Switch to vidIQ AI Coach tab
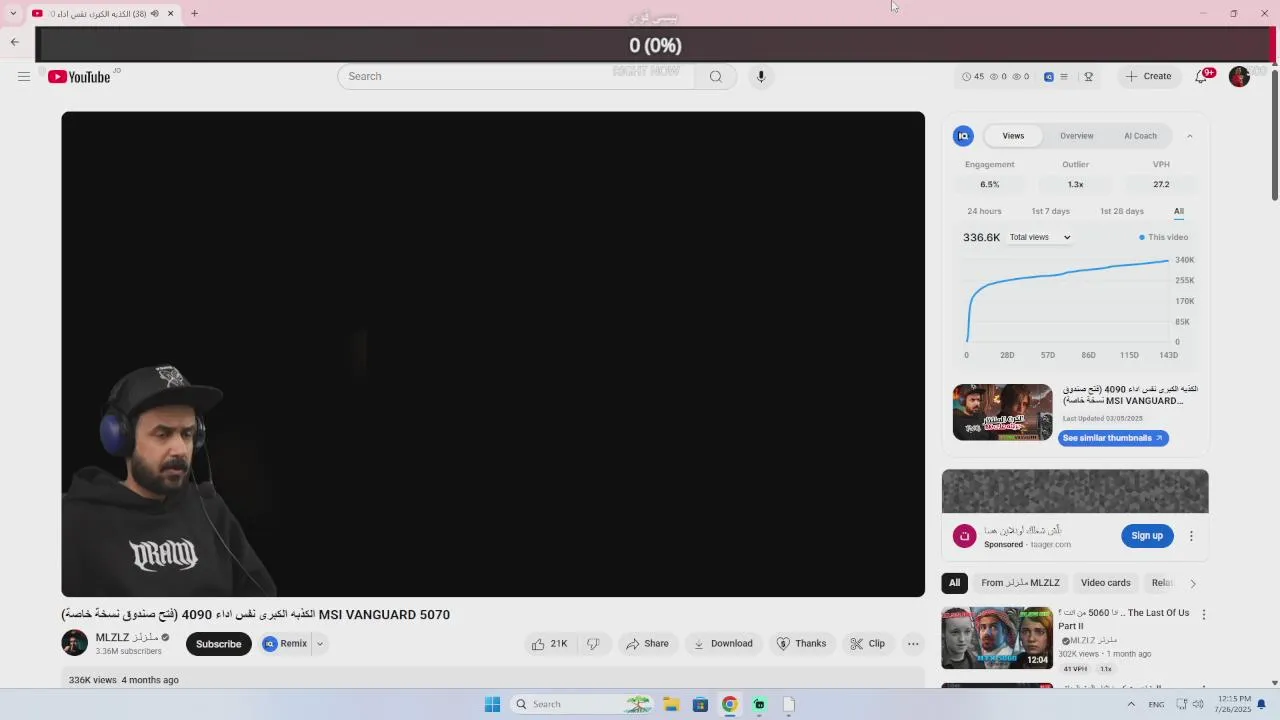This screenshot has width=1280, height=720. (1140, 136)
